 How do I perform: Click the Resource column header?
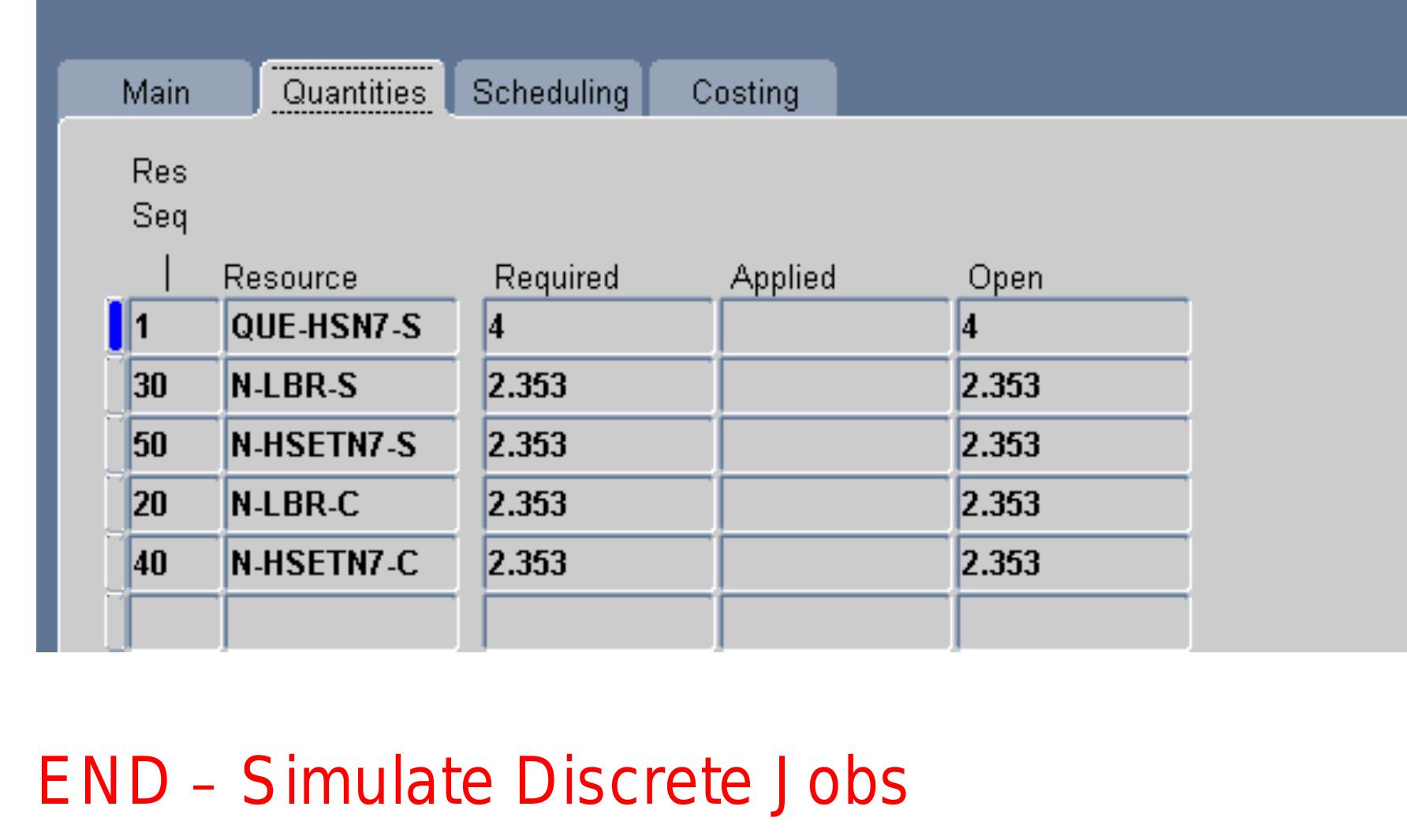tap(290, 278)
